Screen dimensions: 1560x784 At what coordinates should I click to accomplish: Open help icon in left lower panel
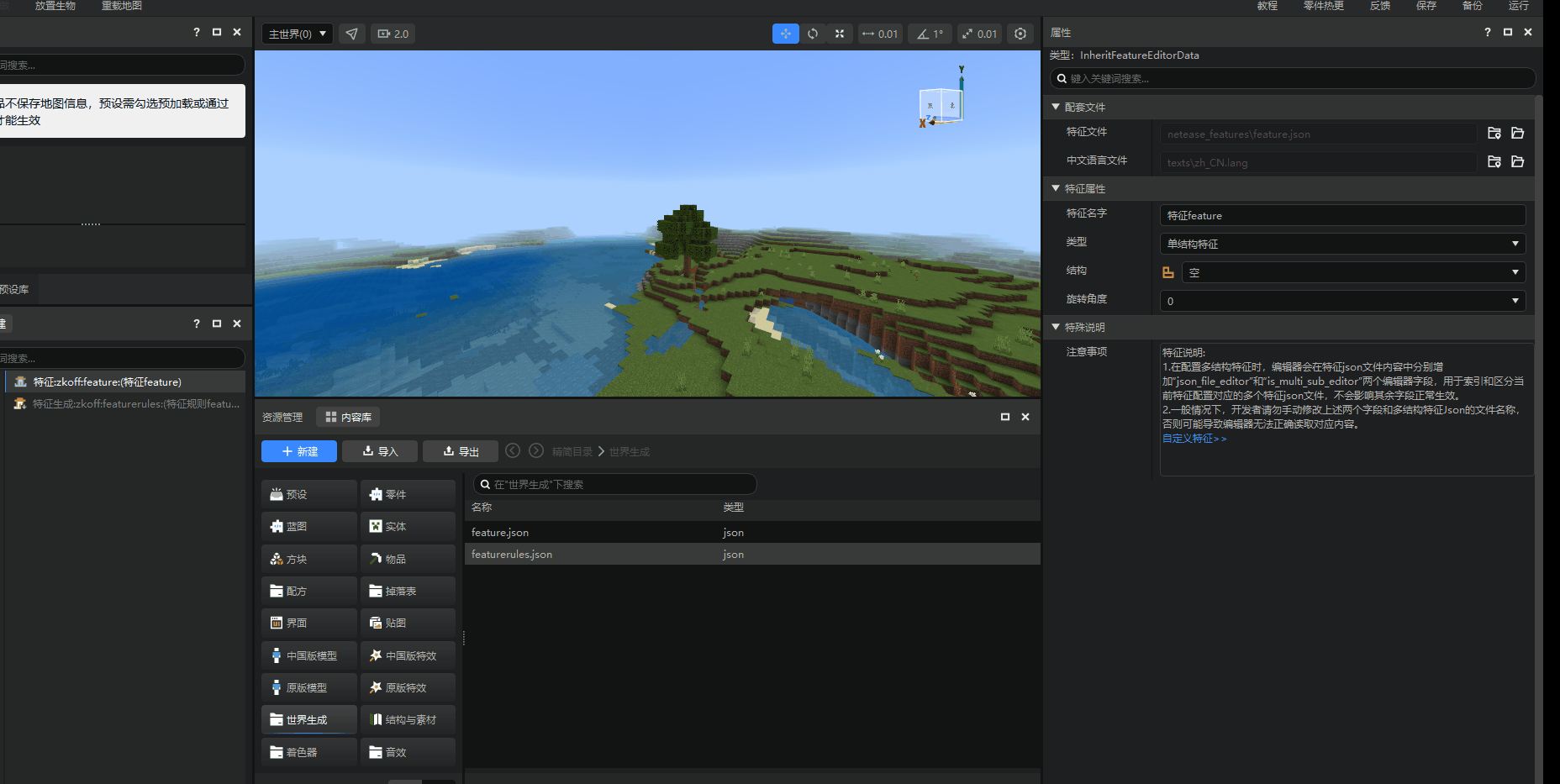(197, 324)
